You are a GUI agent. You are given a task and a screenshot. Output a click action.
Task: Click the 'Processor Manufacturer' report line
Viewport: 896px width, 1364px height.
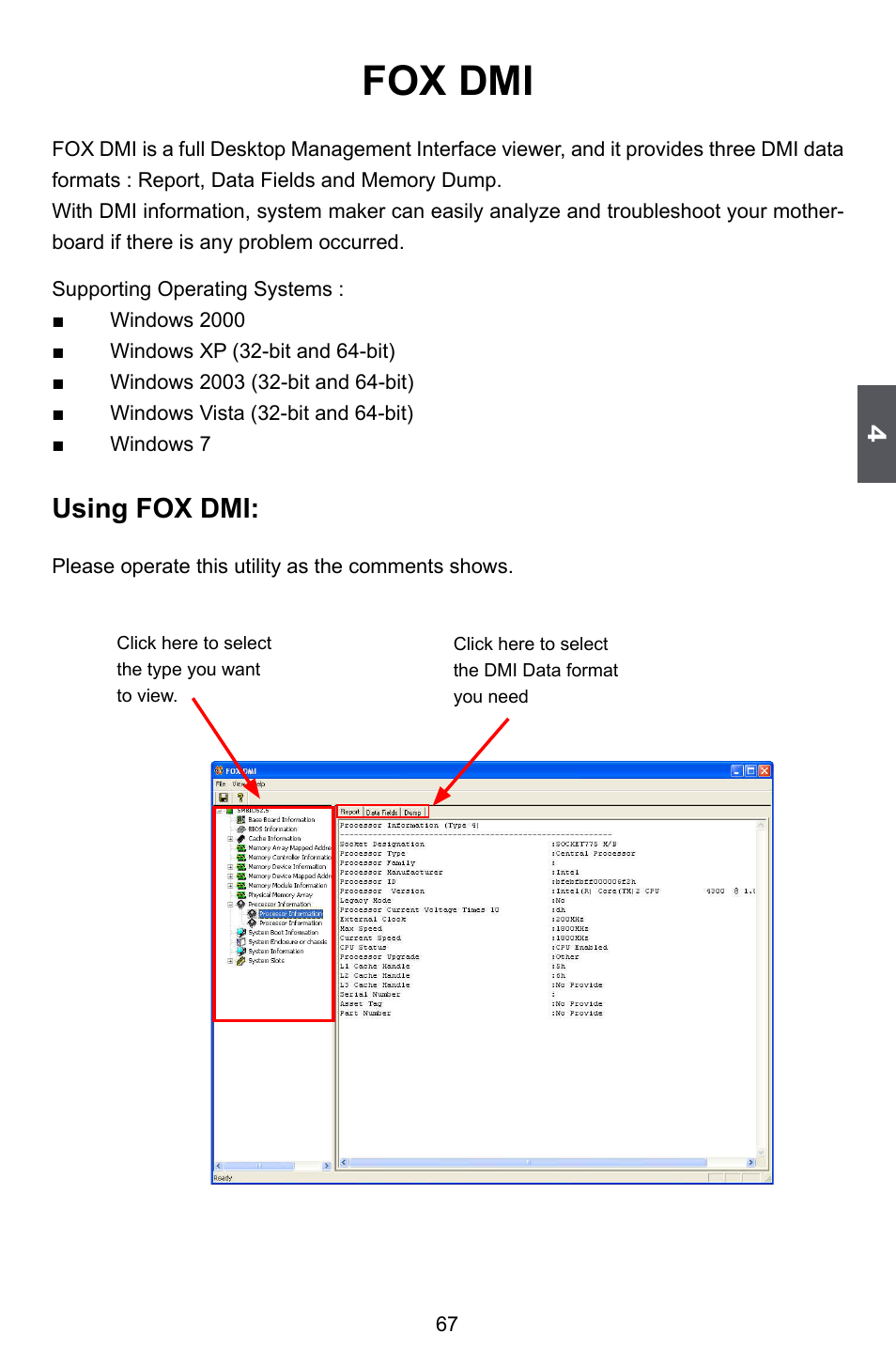[392, 873]
